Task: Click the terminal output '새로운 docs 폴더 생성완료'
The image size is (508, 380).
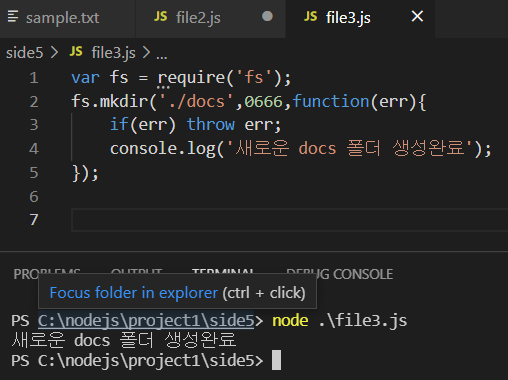Action: 124,340
